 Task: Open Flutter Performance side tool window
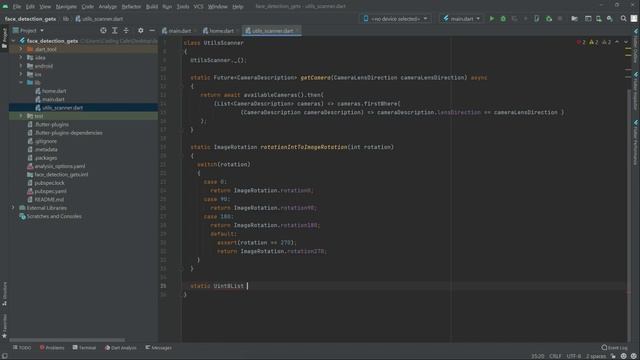636,142
